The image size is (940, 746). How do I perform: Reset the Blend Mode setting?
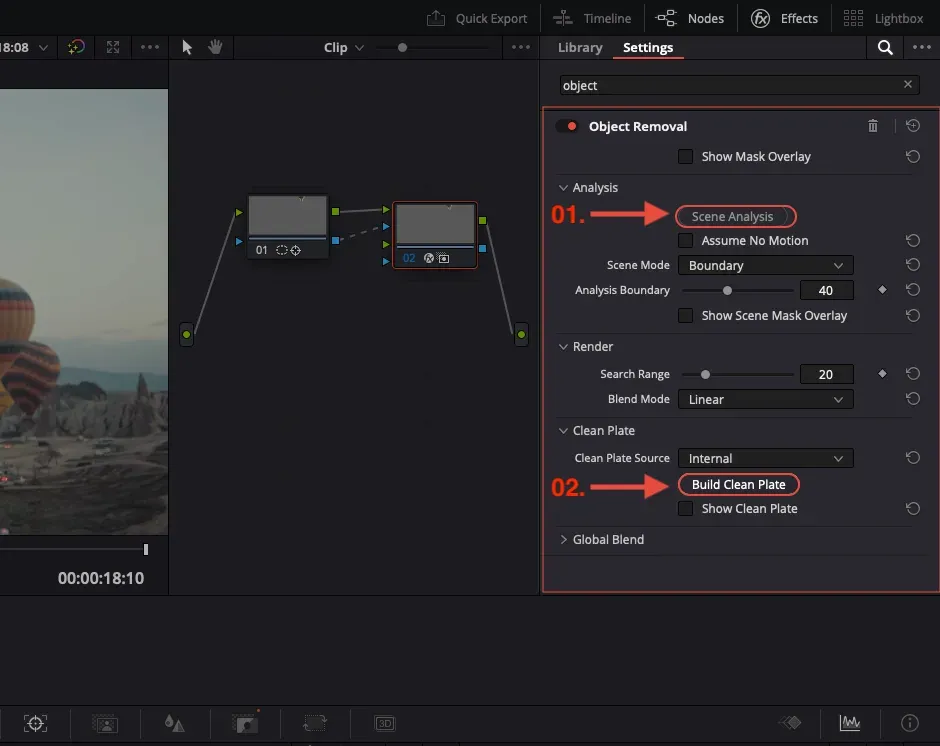(912, 399)
